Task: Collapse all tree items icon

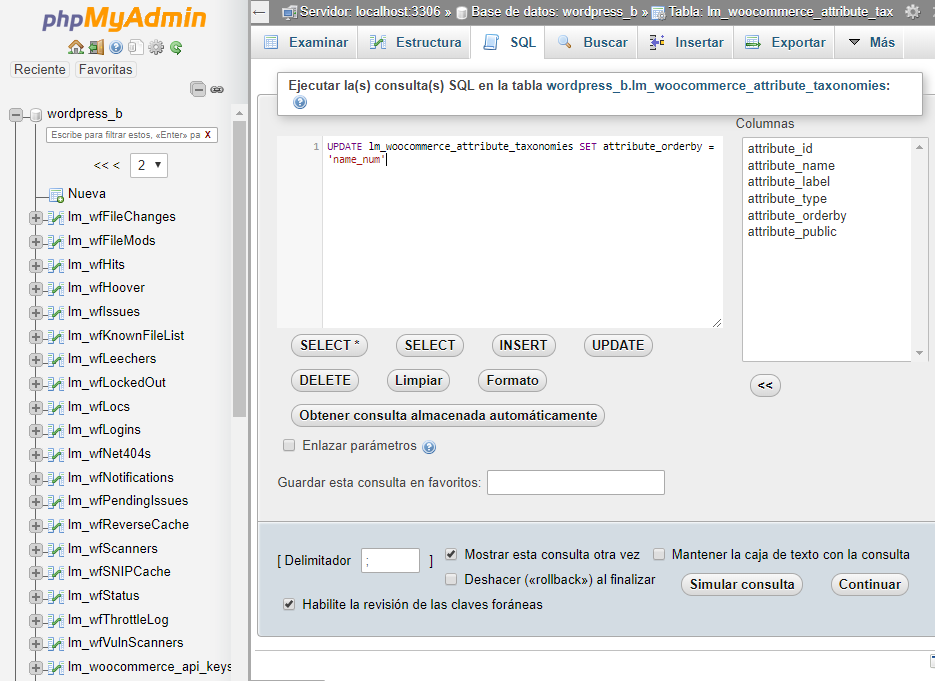Action: tap(198, 89)
